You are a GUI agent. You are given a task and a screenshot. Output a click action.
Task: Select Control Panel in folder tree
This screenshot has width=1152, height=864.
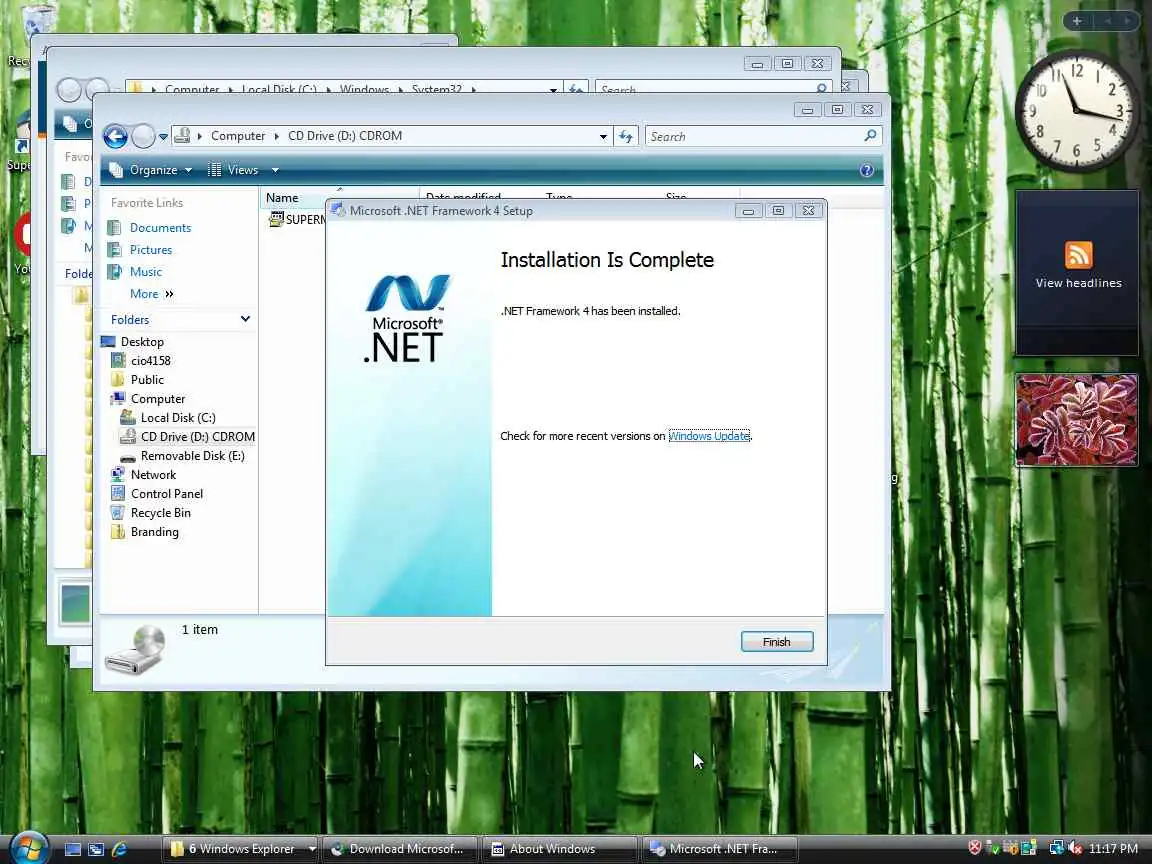click(167, 494)
